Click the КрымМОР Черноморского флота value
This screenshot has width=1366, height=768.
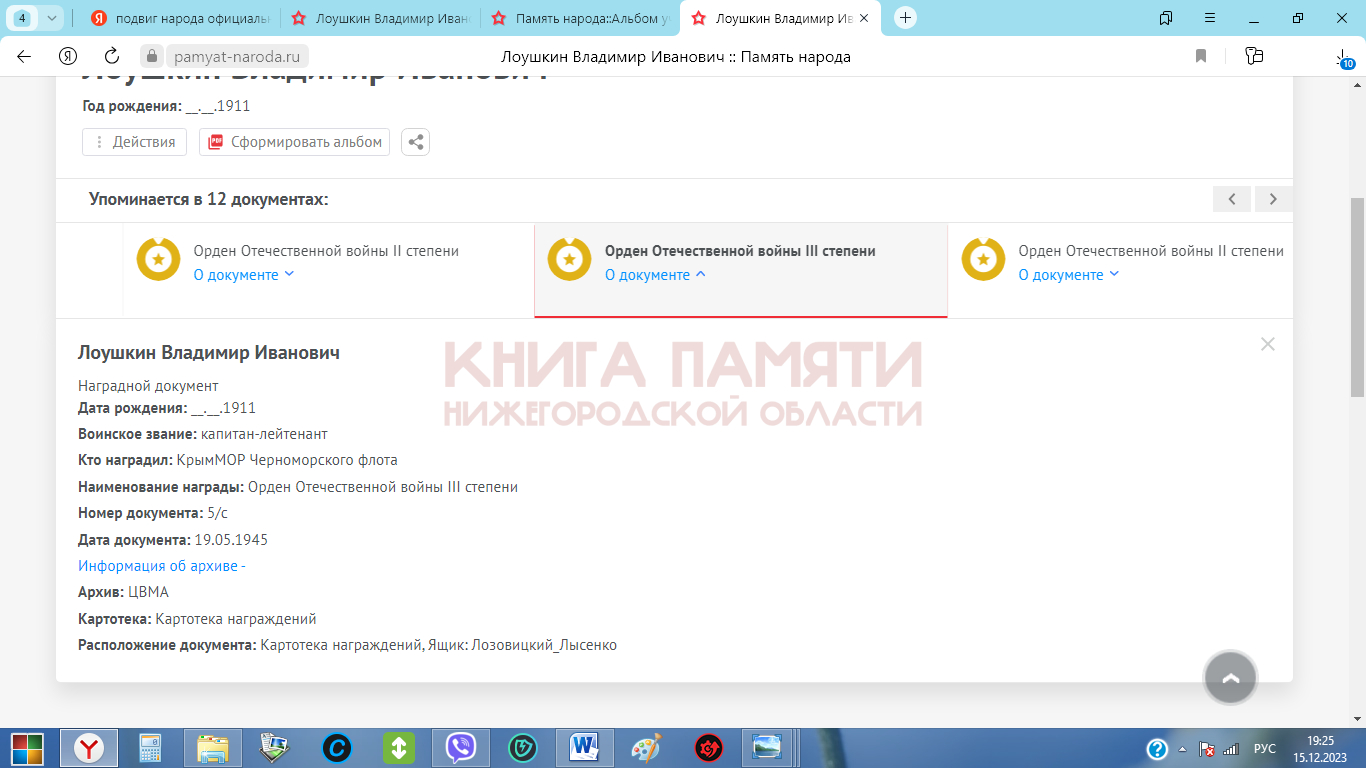click(287, 461)
